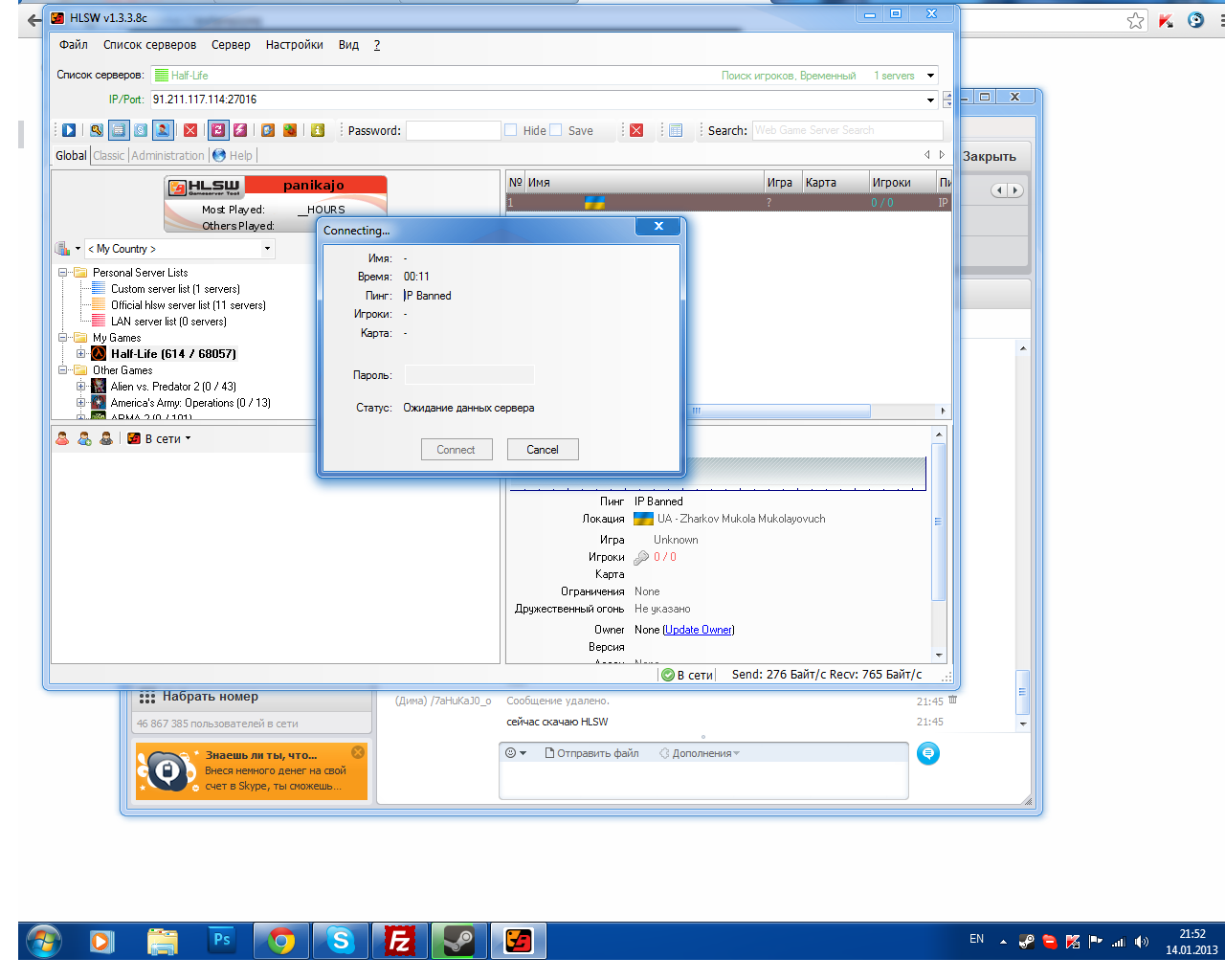This screenshot has height=980, width=1225.
Task: Click Отправить файл in Skype
Action: tap(591, 753)
